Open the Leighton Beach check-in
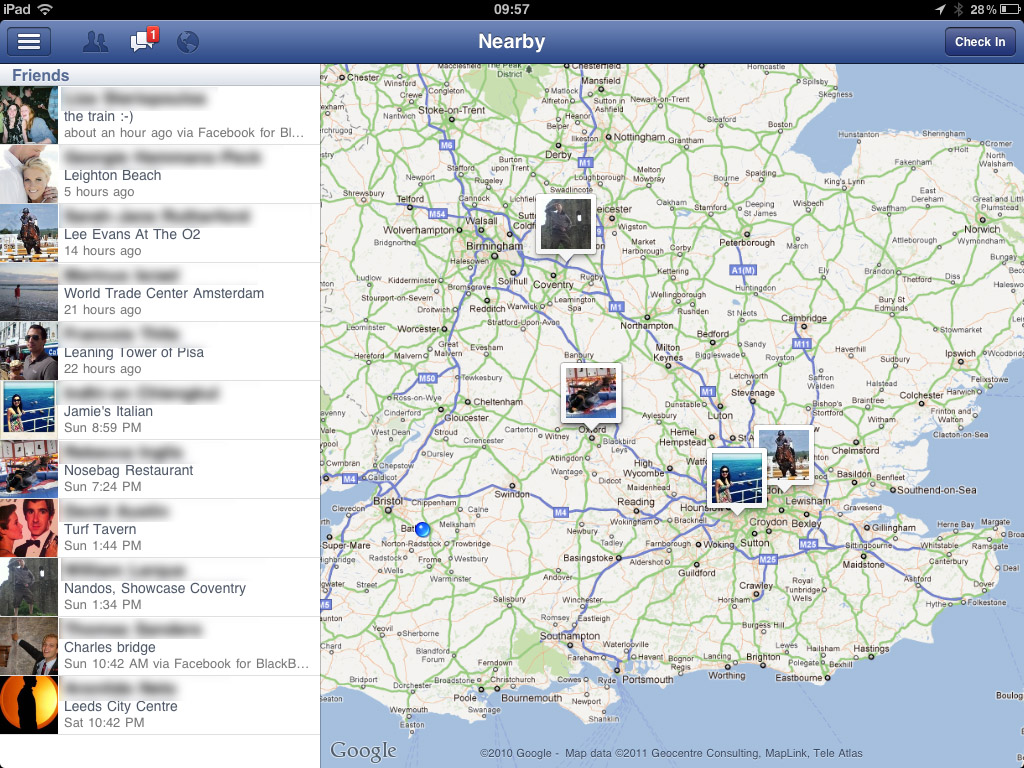1024x768 pixels. (x=160, y=174)
